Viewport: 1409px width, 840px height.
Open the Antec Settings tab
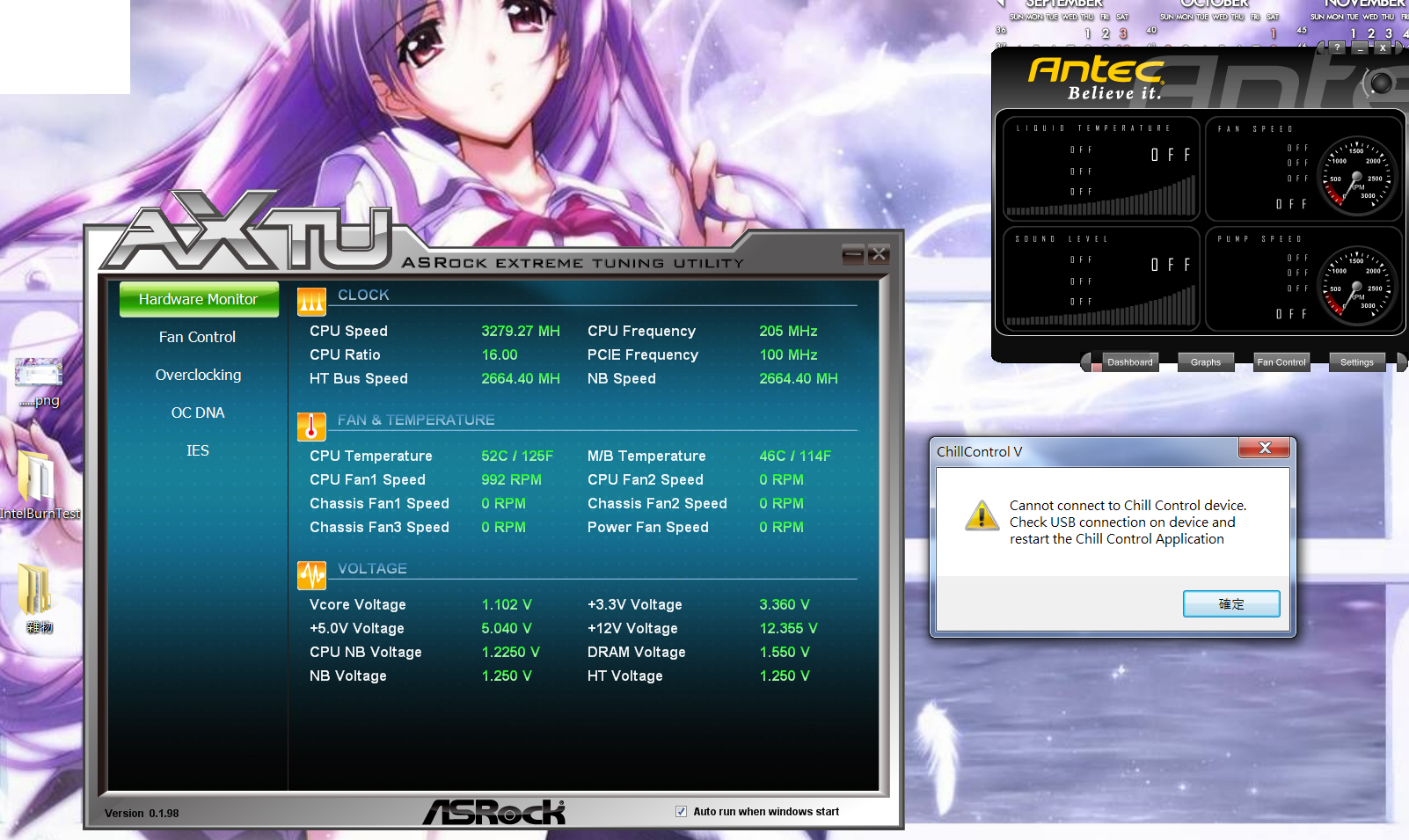[x=1357, y=362]
